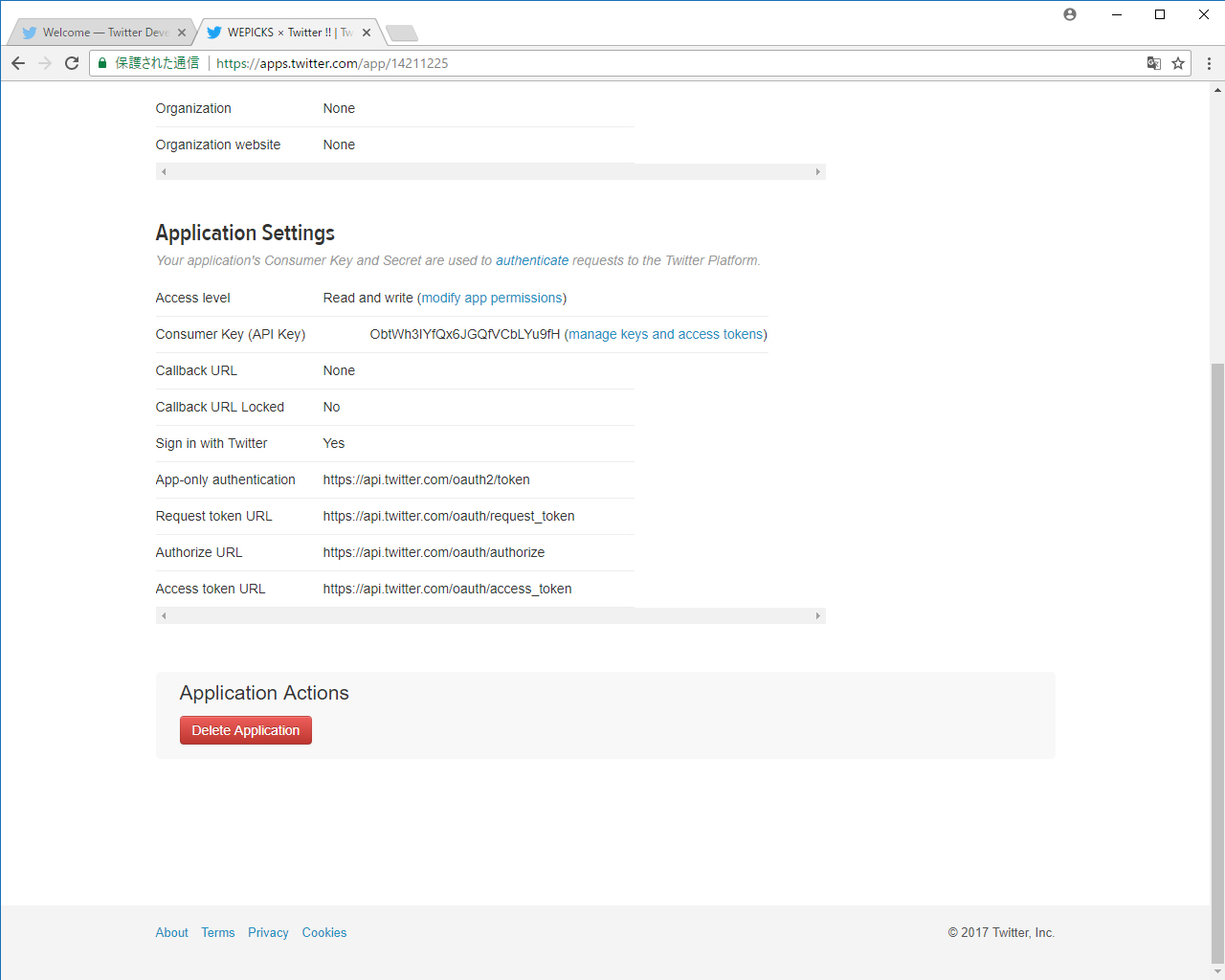Image resolution: width=1225 pixels, height=980 pixels.
Task: Click the browser forward arrow
Action: pos(45,63)
